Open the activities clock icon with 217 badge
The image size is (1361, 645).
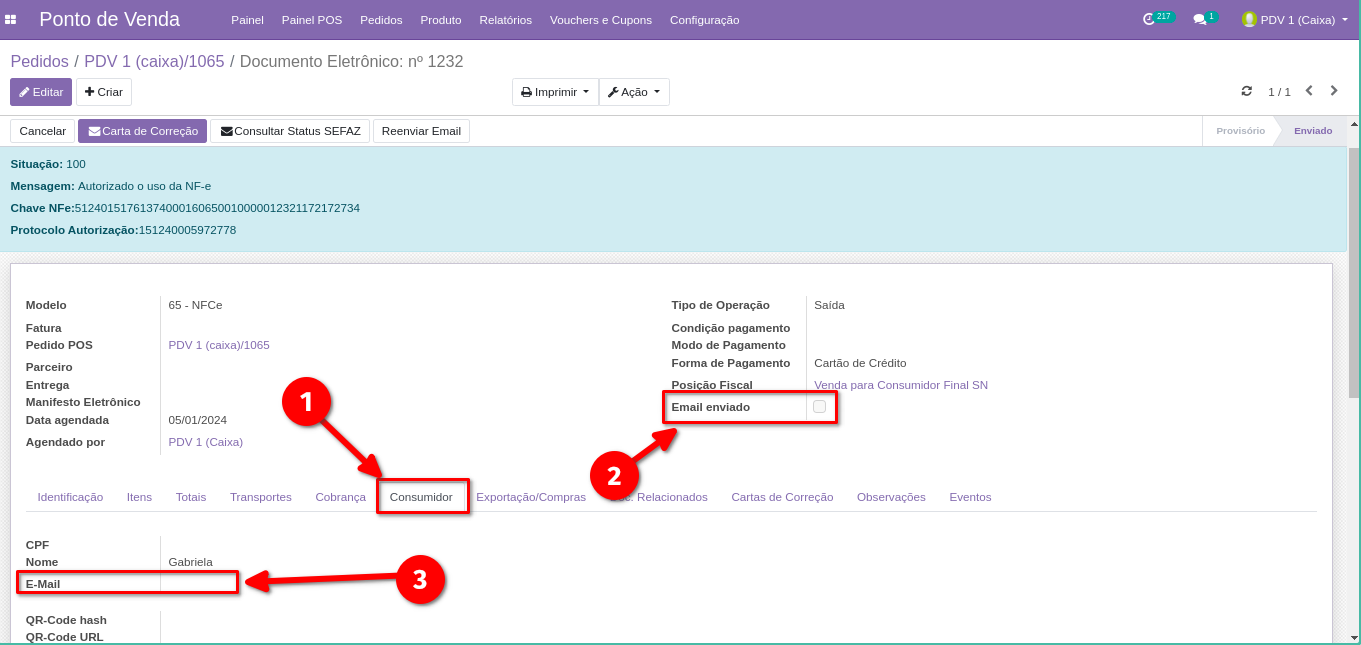click(x=1149, y=19)
